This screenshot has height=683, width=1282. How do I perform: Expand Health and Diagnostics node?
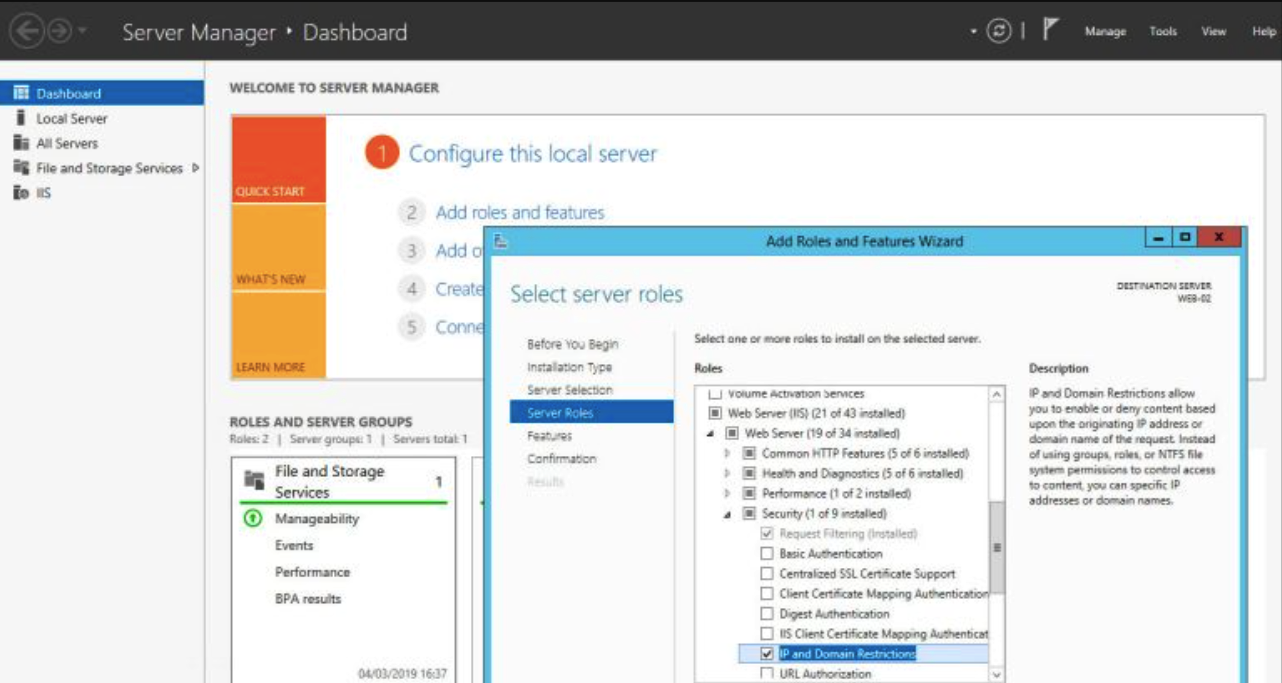[x=728, y=473]
